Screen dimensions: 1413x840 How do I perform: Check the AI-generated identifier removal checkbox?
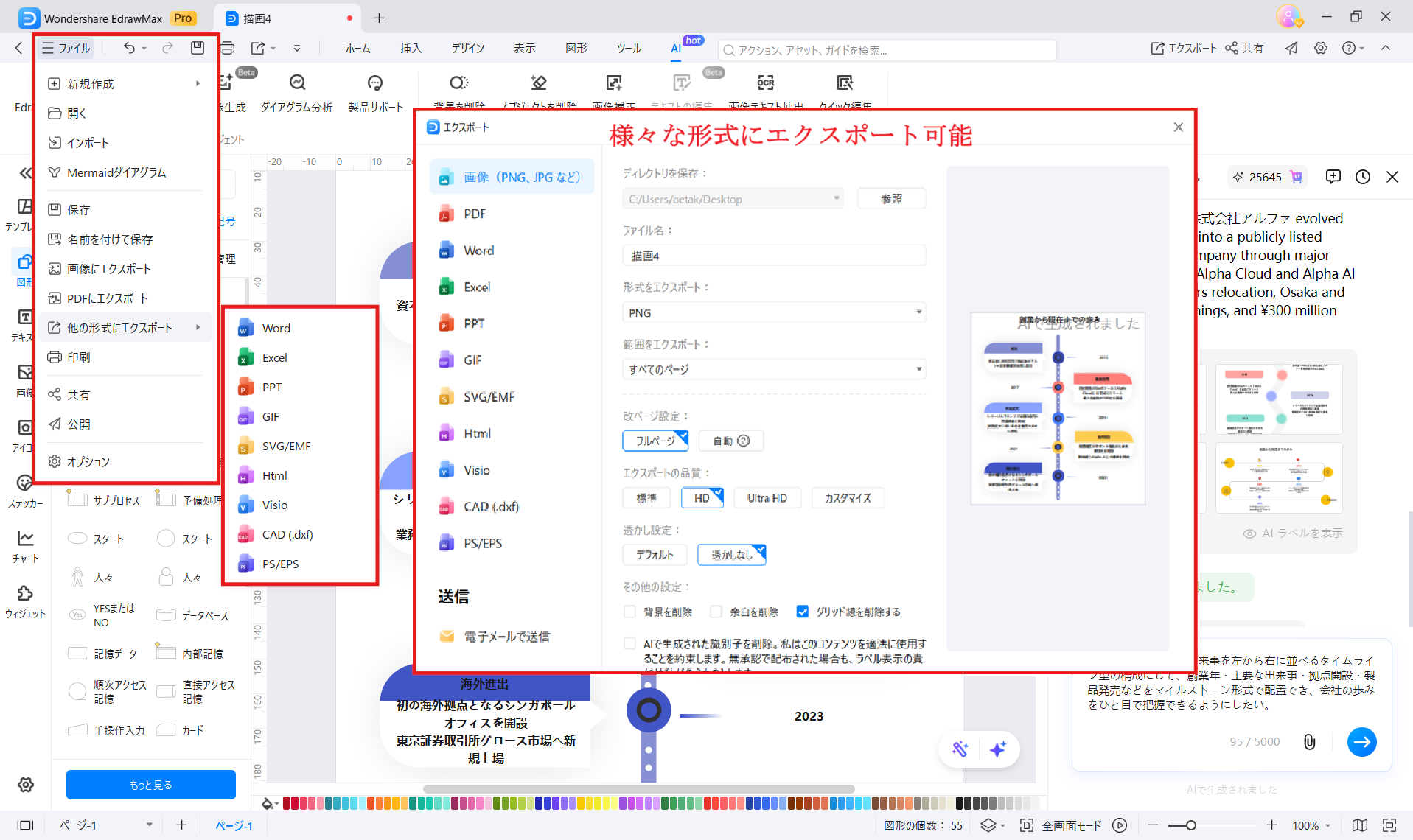point(629,643)
